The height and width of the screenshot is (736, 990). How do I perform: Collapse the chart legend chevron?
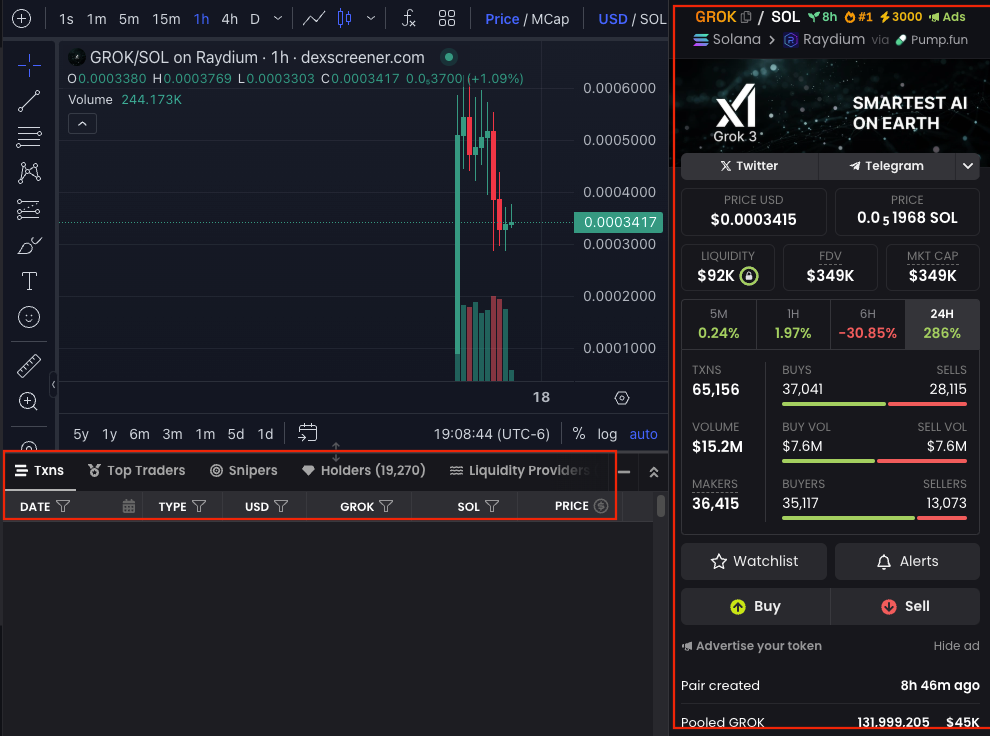(83, 124)
